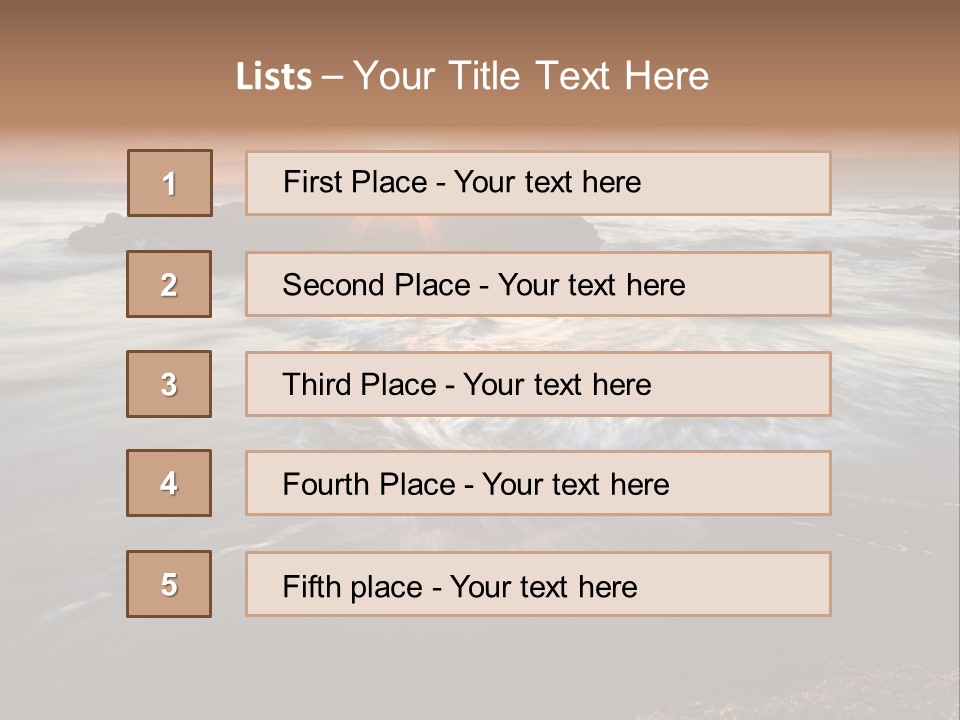Click the word "Lists" in the title
Screen dimensions: 960x720
tap(274, 77)
